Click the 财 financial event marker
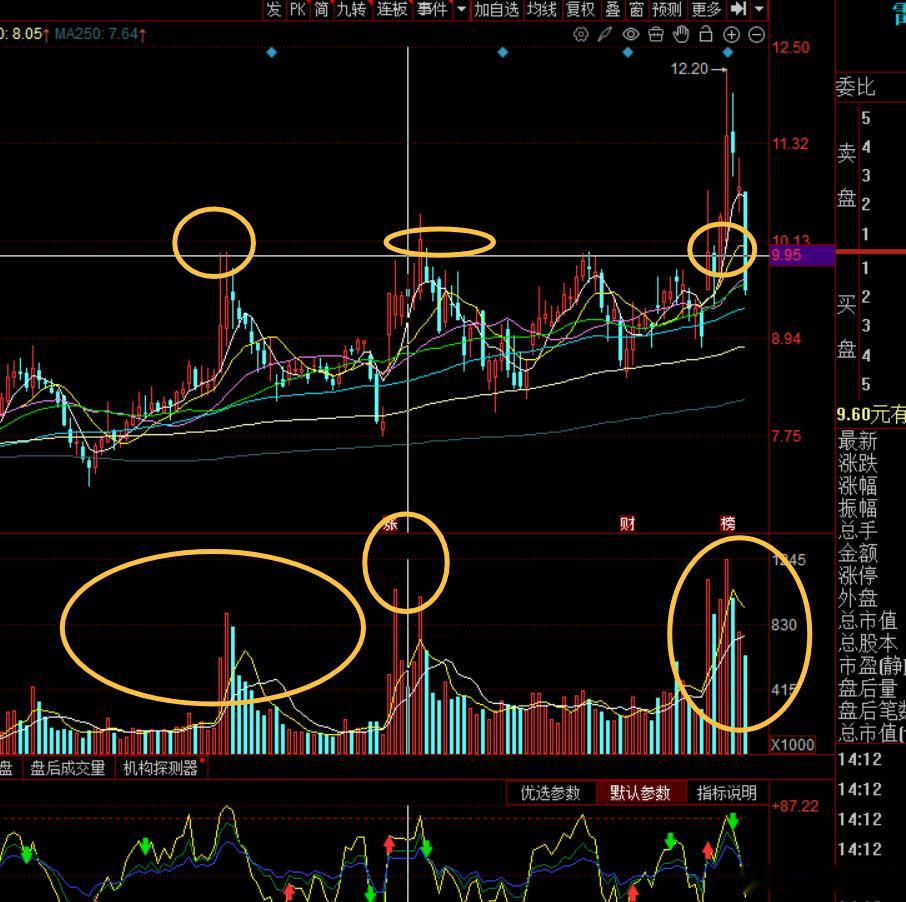 click(x=627, y=524)
